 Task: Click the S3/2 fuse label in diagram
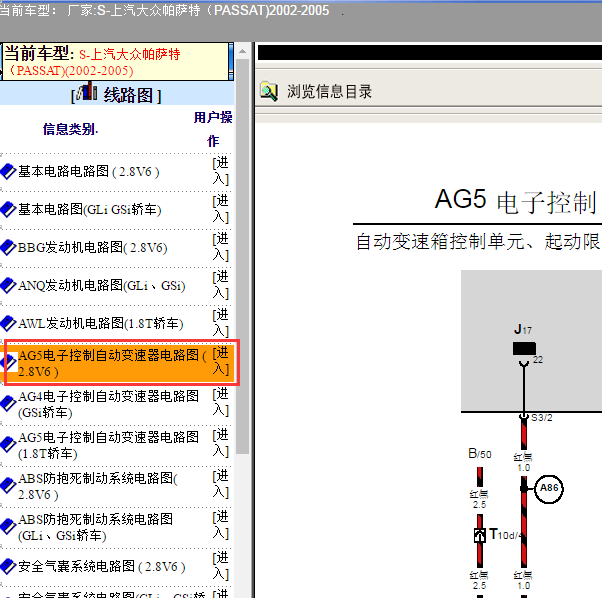tap(541, 418)
